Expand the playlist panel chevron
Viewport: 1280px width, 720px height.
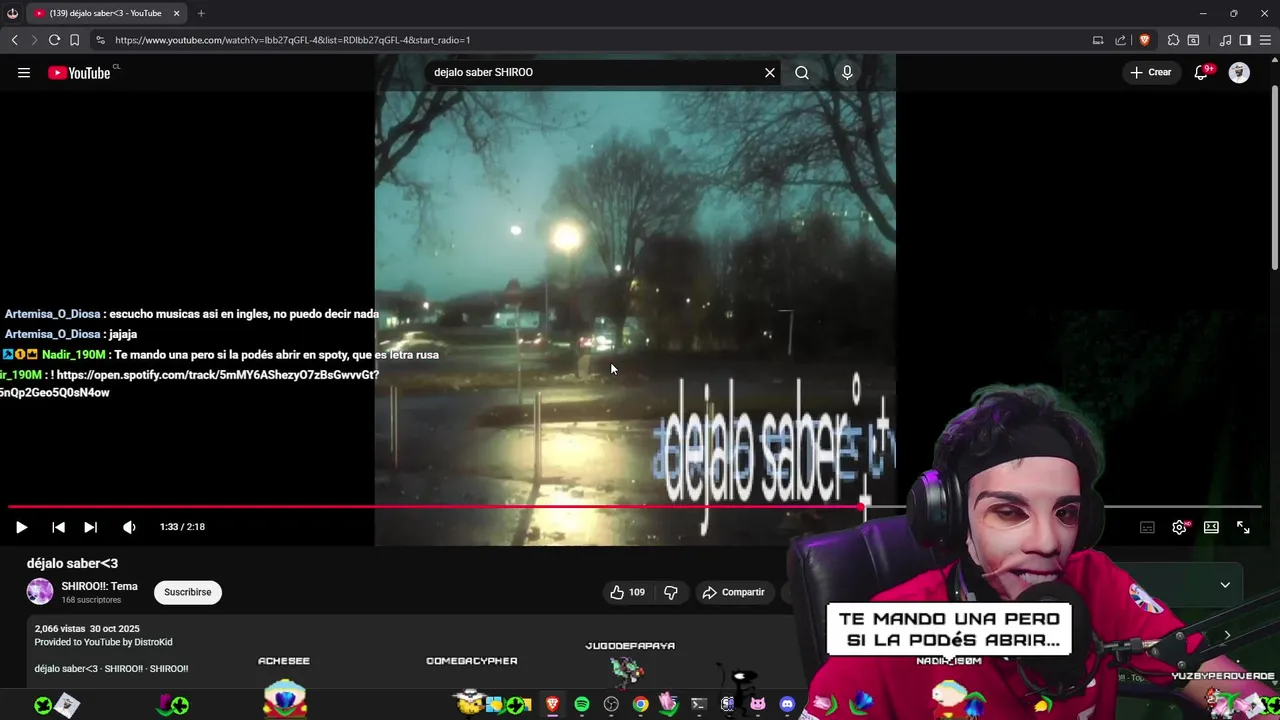1225,585
